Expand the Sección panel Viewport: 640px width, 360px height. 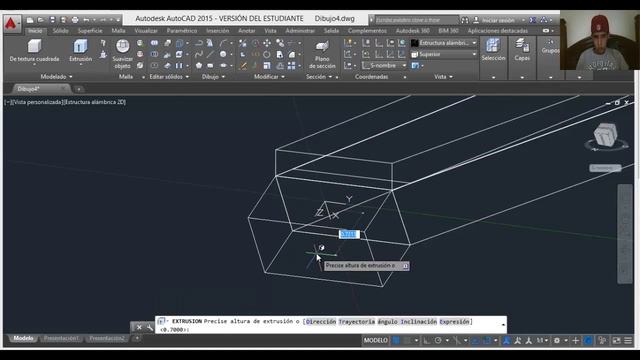319,76
